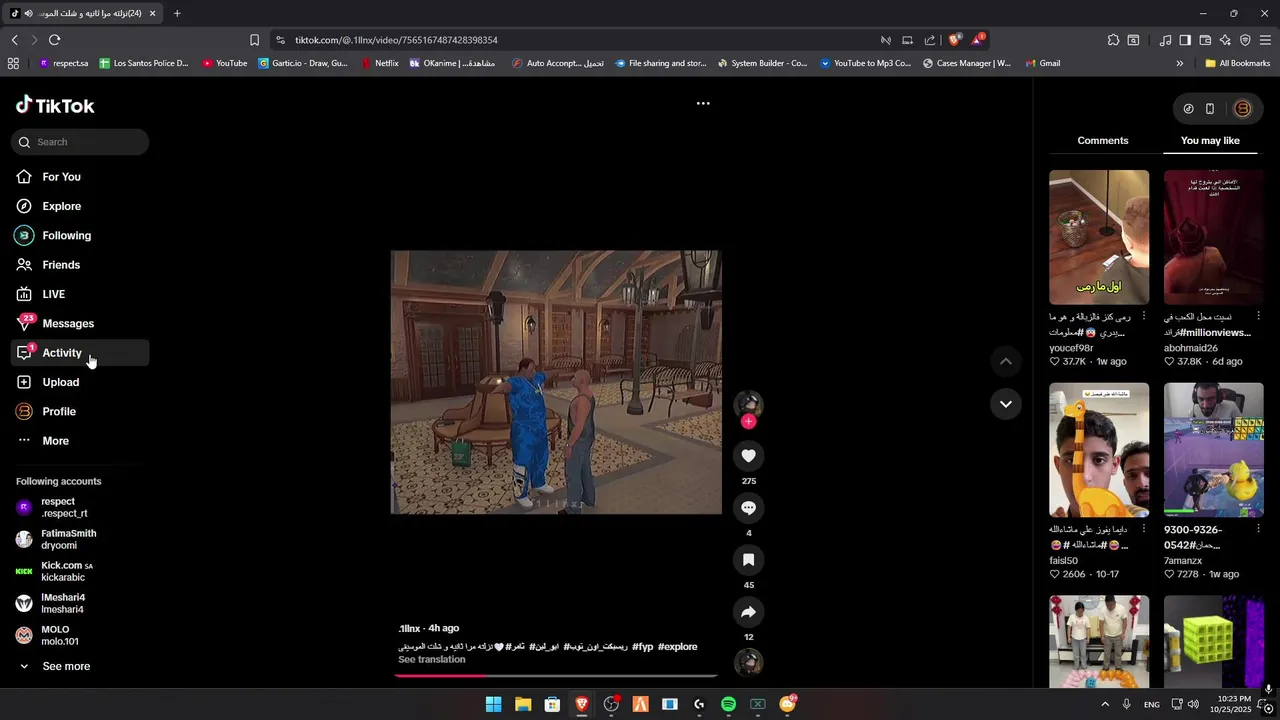Open browser main menu hamburger

[x=1265, y=40]
